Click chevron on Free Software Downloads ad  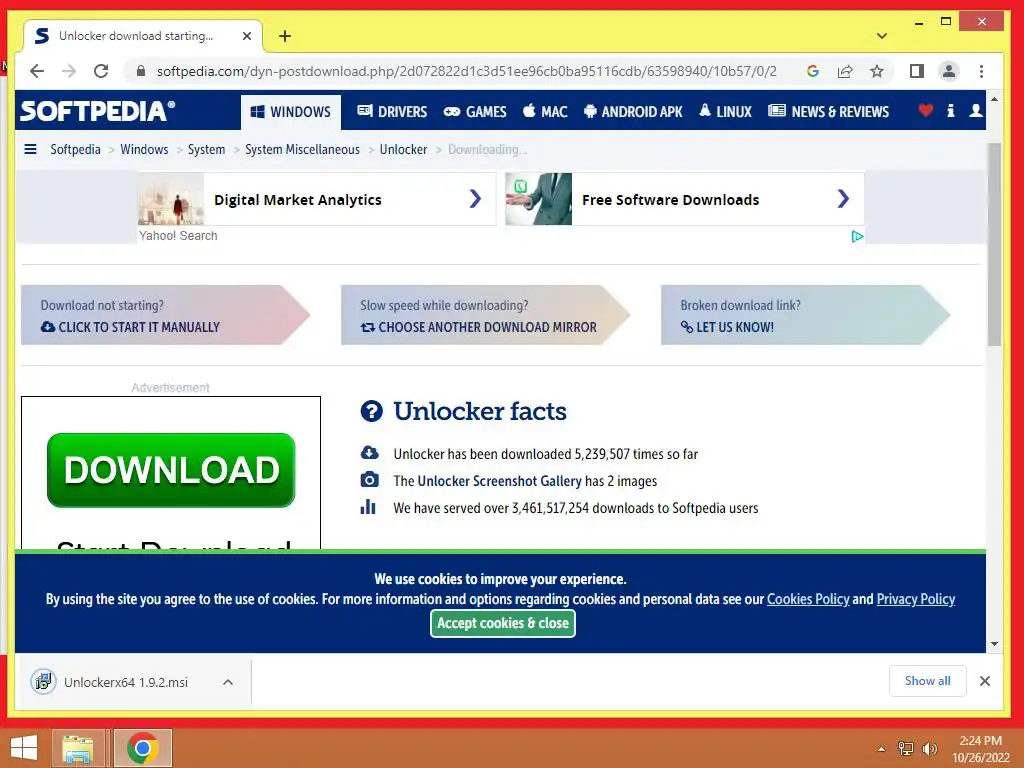tap(843, 199)
